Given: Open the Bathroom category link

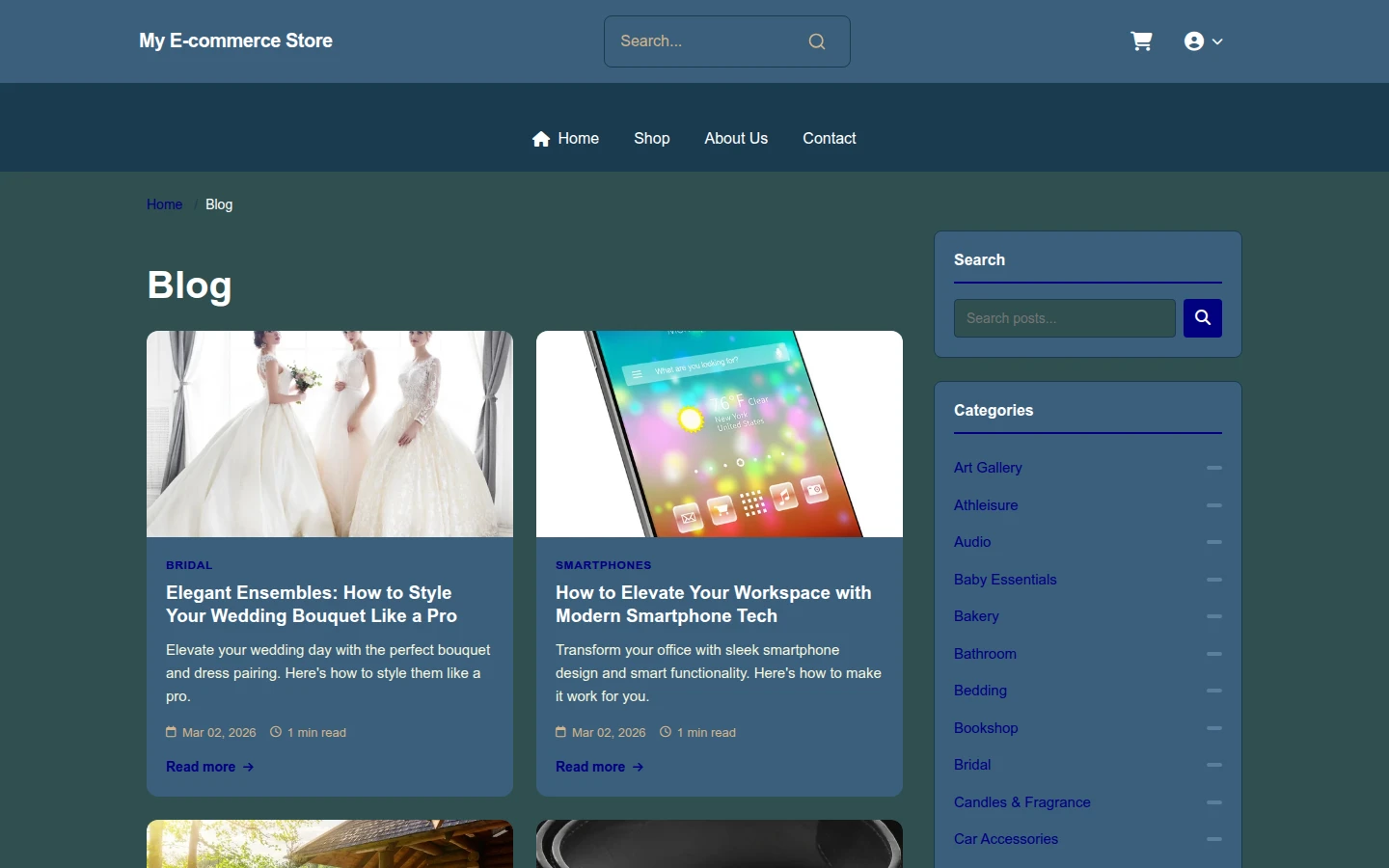Looking at the screenshot, I should click(x=985, y=654).
